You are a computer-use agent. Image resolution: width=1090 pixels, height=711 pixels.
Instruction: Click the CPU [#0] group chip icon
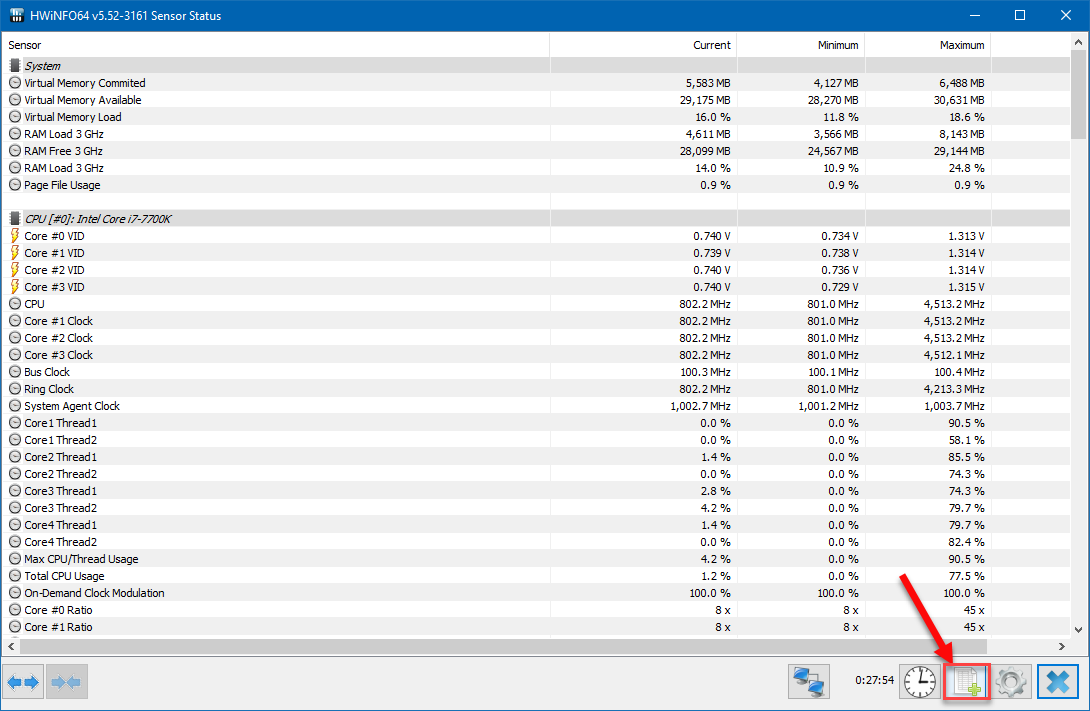[x=15, y=219]
